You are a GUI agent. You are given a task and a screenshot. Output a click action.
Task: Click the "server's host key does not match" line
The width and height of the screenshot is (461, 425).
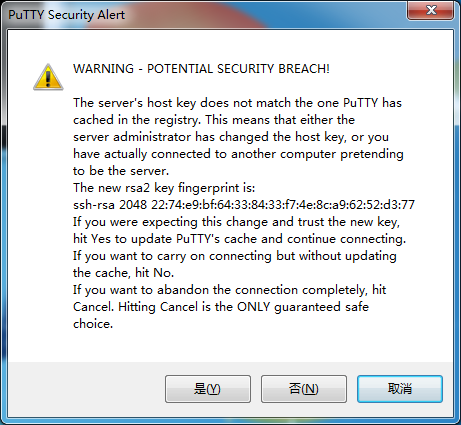[237, 103]
